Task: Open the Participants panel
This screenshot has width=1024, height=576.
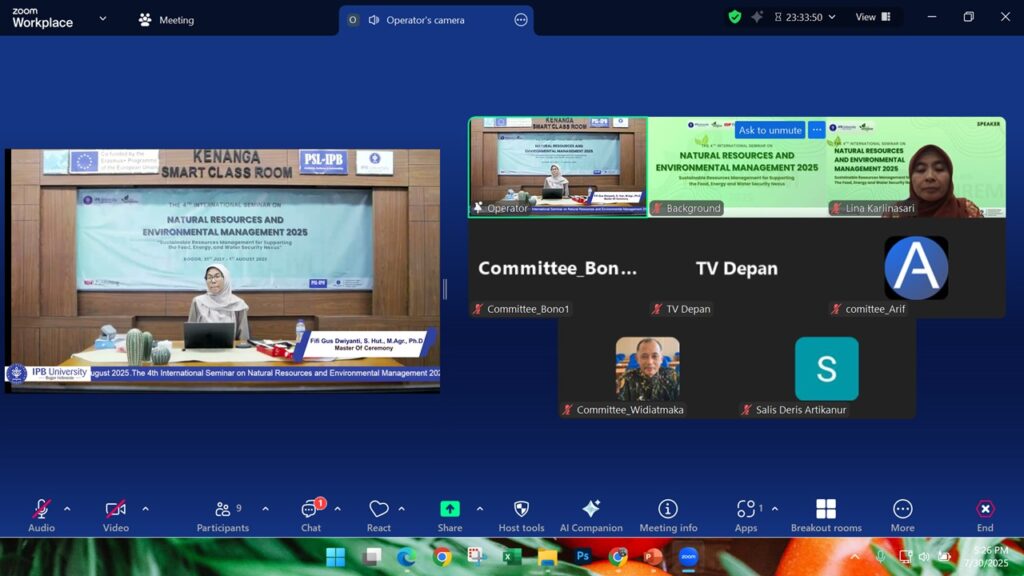Action: 223,514
